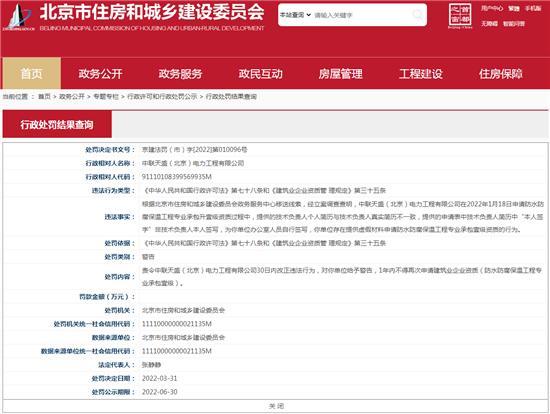Image resolution: width=550 pixels, height=414 pixels.
Task: Click the 罚款金额（万元） label
Action: [107, 297]
